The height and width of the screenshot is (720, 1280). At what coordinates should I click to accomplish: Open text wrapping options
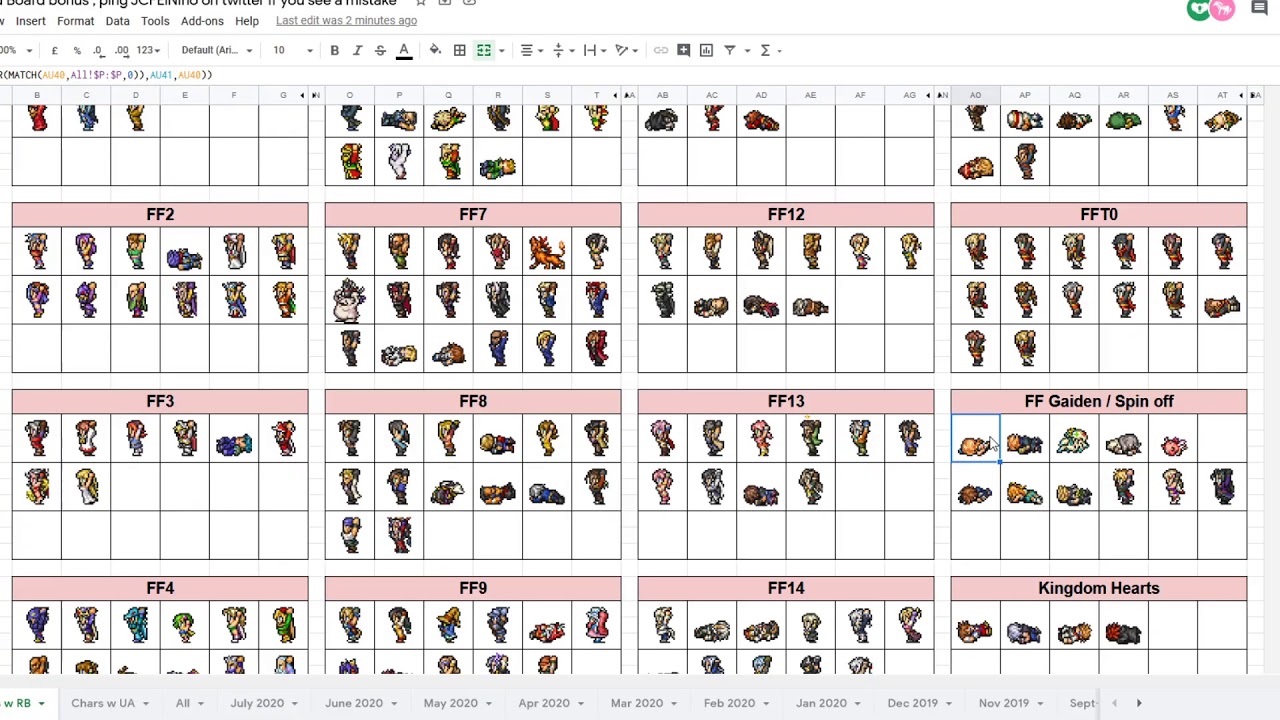click(594, 50)
